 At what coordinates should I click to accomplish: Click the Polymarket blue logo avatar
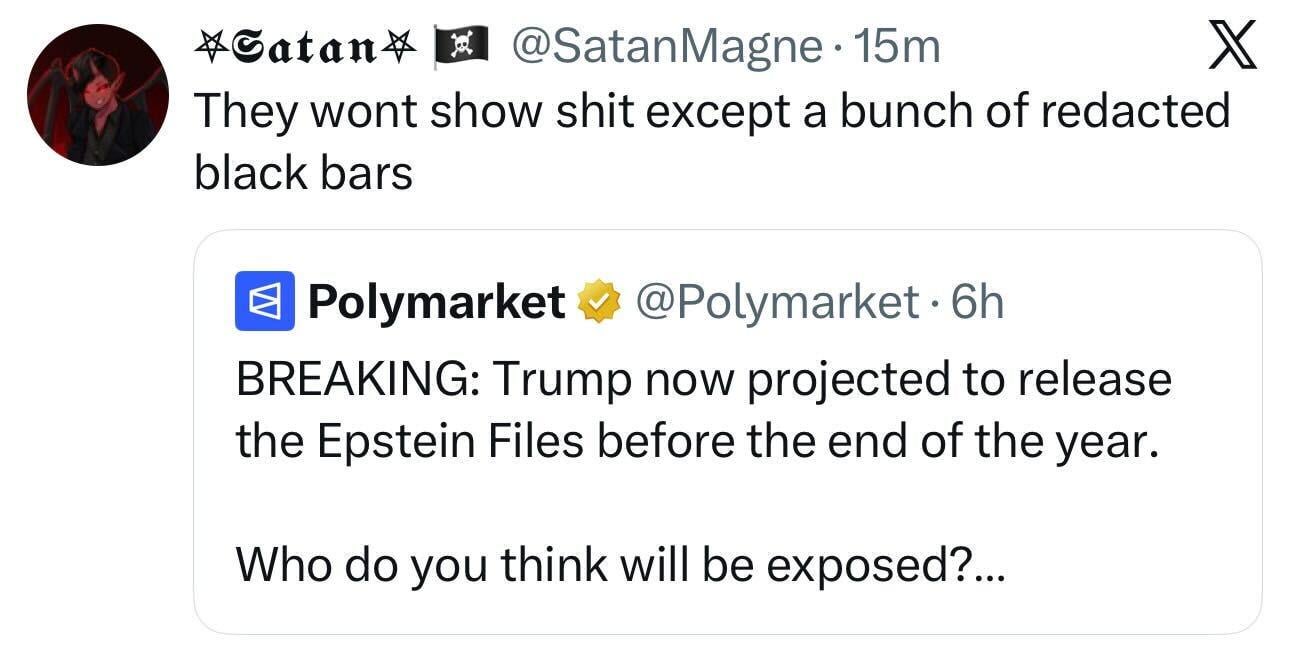(263, 301)
